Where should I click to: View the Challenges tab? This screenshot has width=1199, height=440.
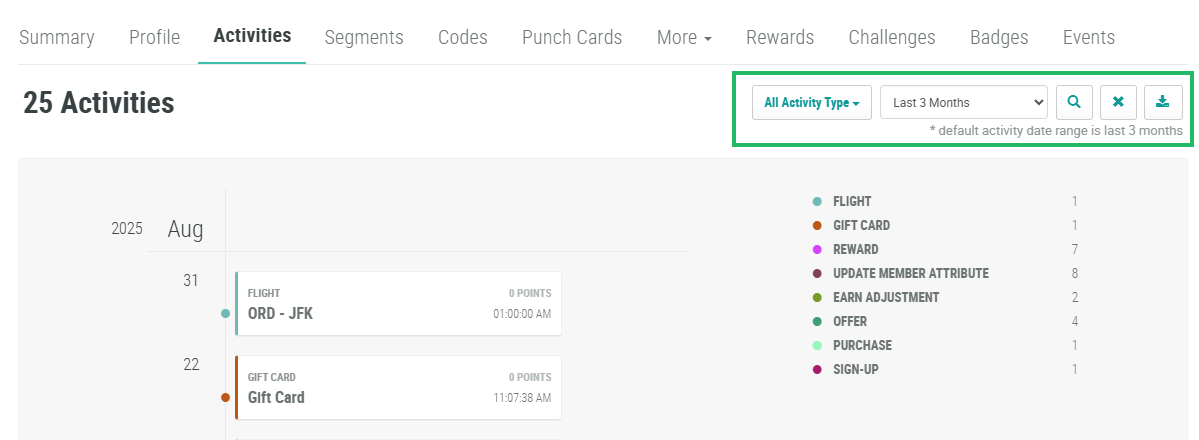click(x=892, y=38)
